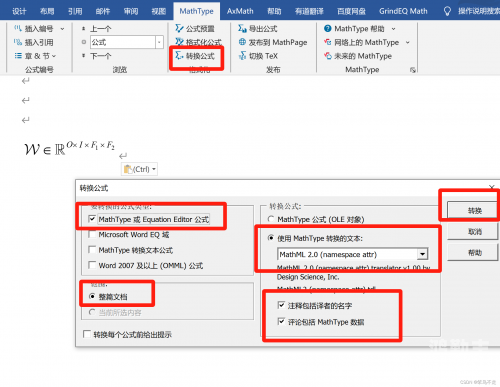Click 发布到 MathPage globe icon

pyautogui.click(x=242, y=42)
